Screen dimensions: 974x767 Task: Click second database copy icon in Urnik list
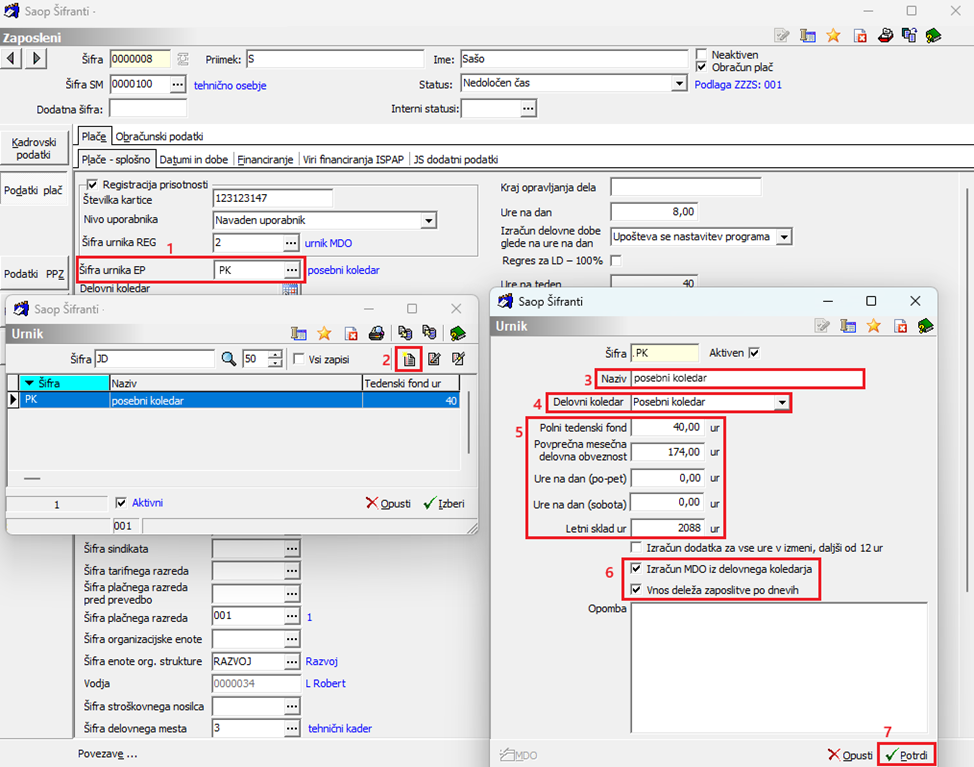click(x=429, y=334)
